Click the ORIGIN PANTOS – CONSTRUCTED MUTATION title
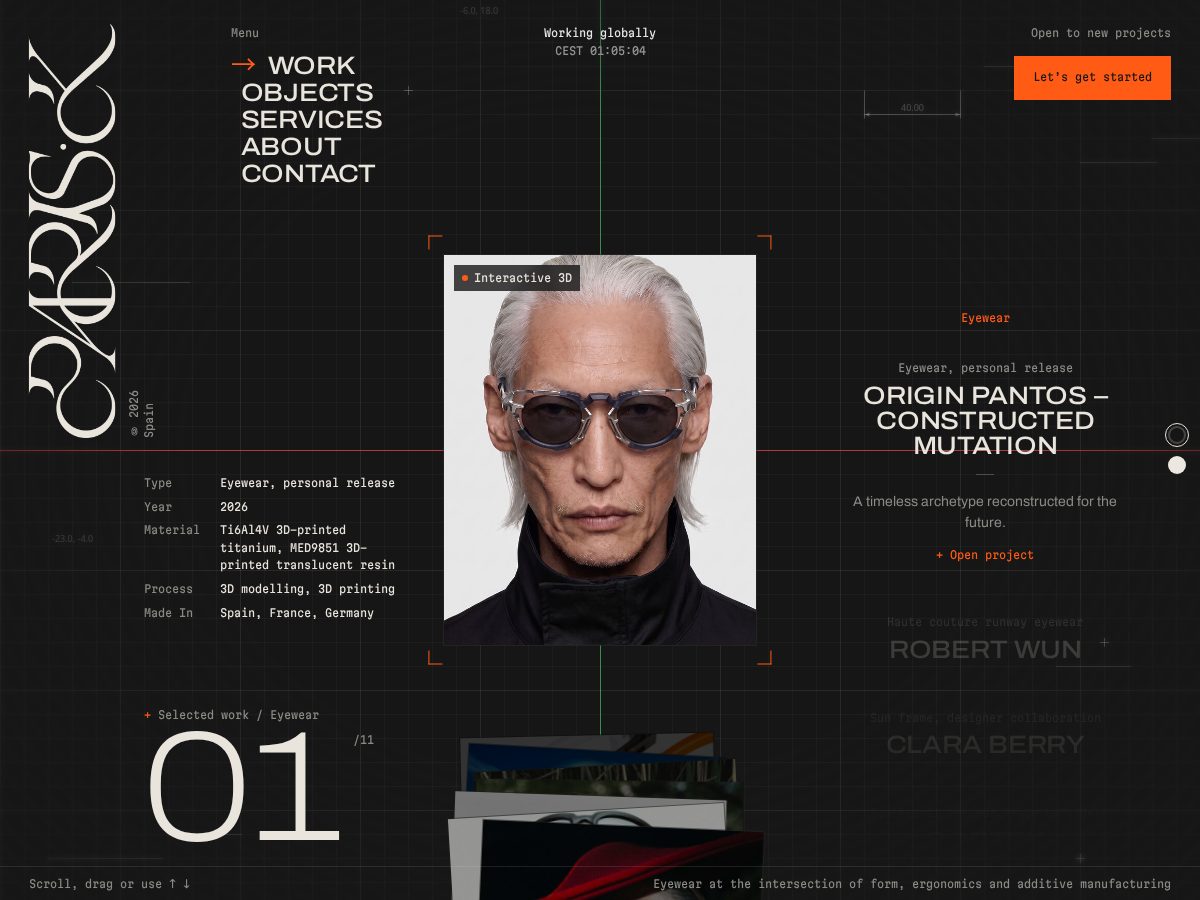This screenshot has width=1200, height=900. 985,420
